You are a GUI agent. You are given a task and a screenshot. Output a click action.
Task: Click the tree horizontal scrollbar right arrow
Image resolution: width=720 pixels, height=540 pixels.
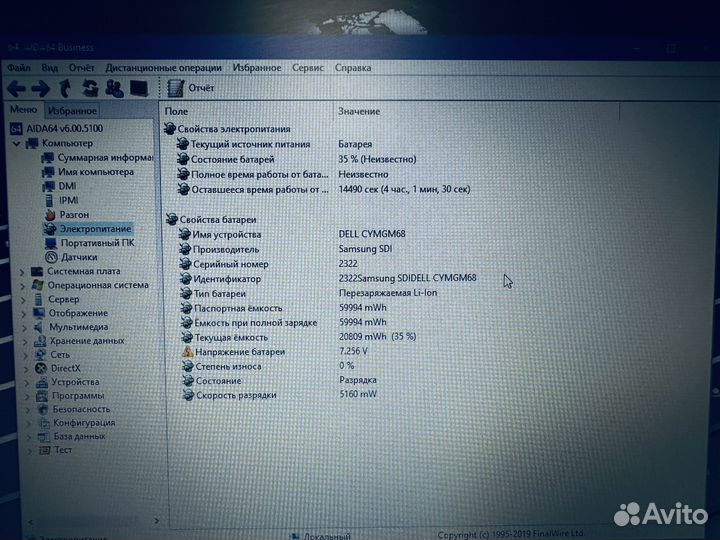(157, 521)
